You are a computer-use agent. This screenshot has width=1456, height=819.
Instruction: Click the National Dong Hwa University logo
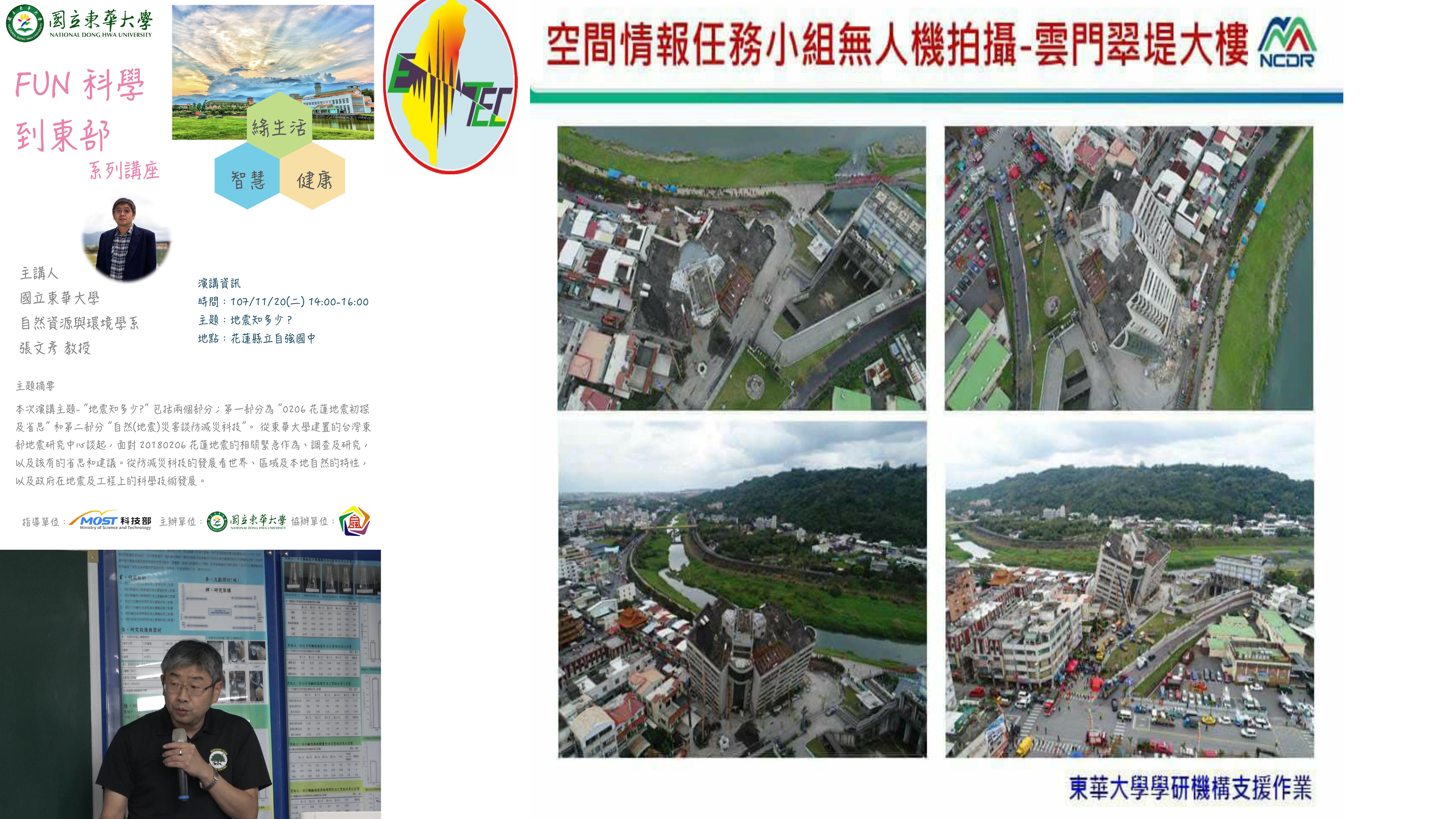(79, 24)
